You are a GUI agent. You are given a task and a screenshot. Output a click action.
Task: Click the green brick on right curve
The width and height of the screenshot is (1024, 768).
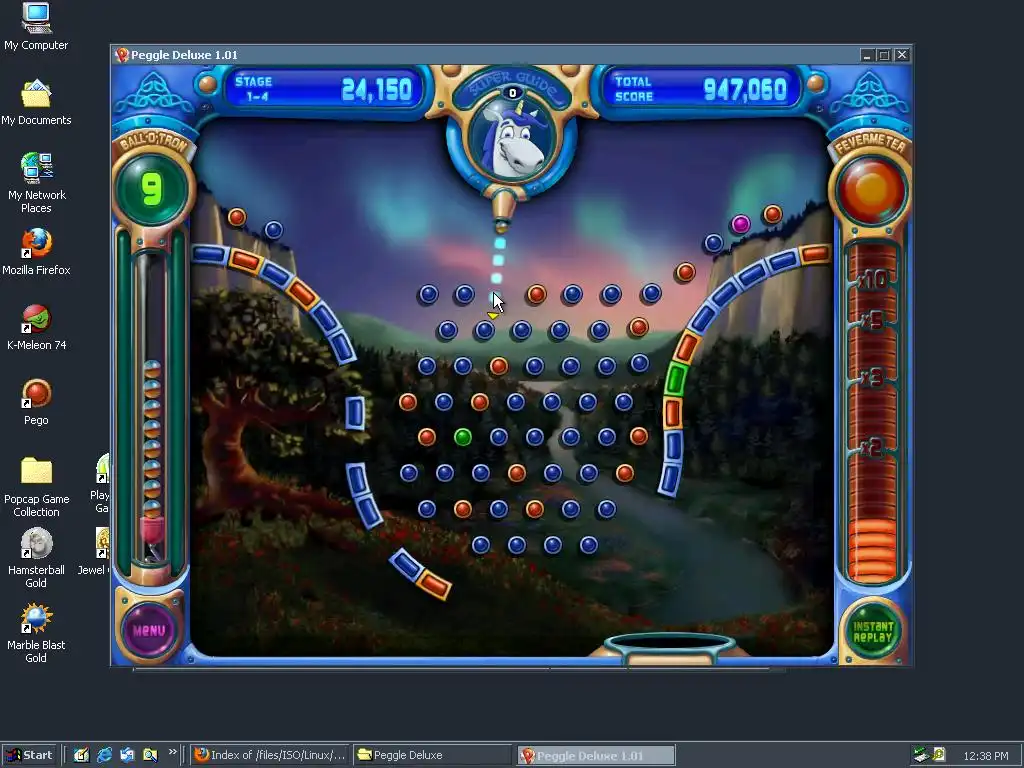pos(675,379)
